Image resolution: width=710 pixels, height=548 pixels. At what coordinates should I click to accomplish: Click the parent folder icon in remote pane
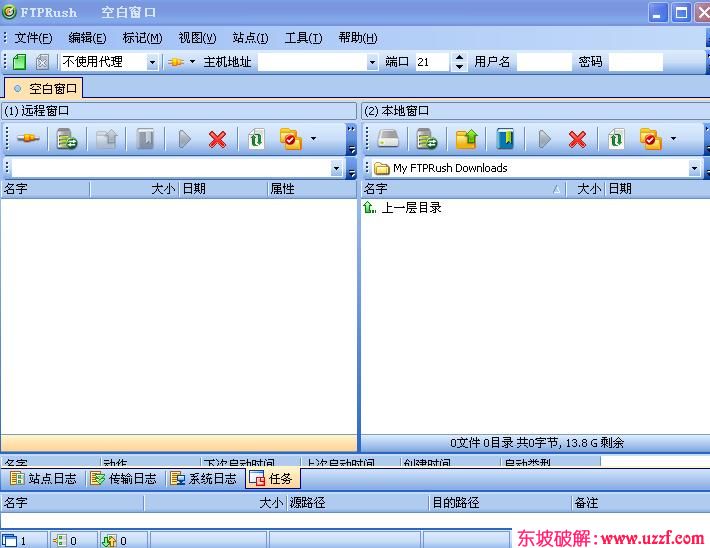point(106,139)
